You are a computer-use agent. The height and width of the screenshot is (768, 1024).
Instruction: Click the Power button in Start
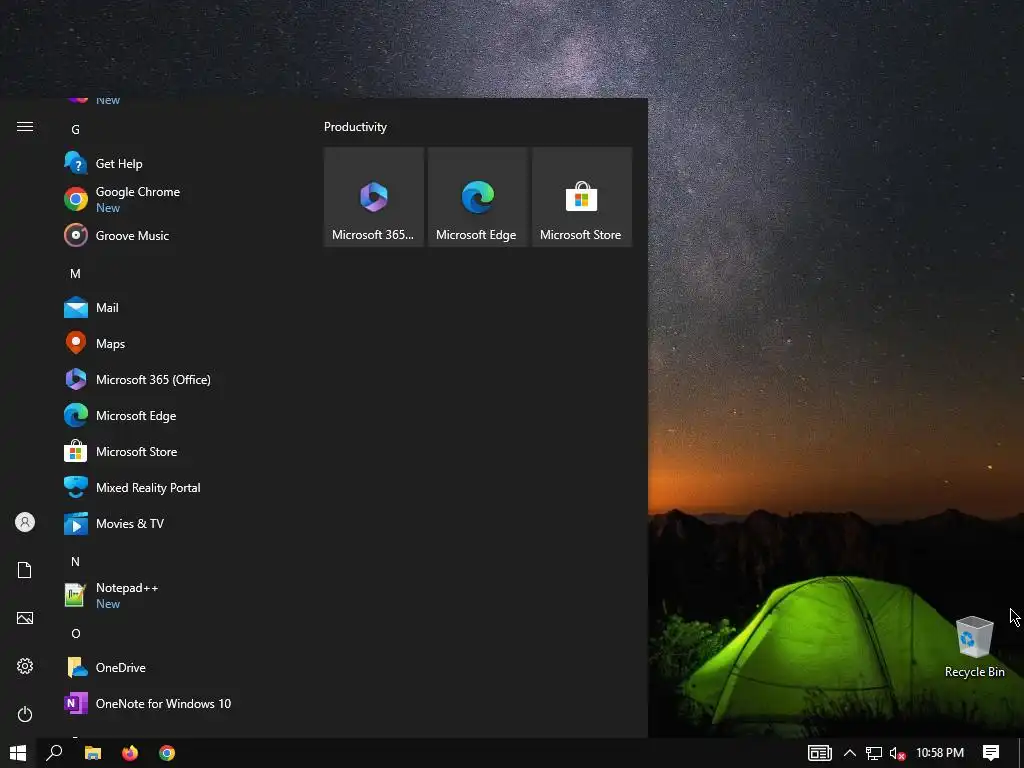25,714
